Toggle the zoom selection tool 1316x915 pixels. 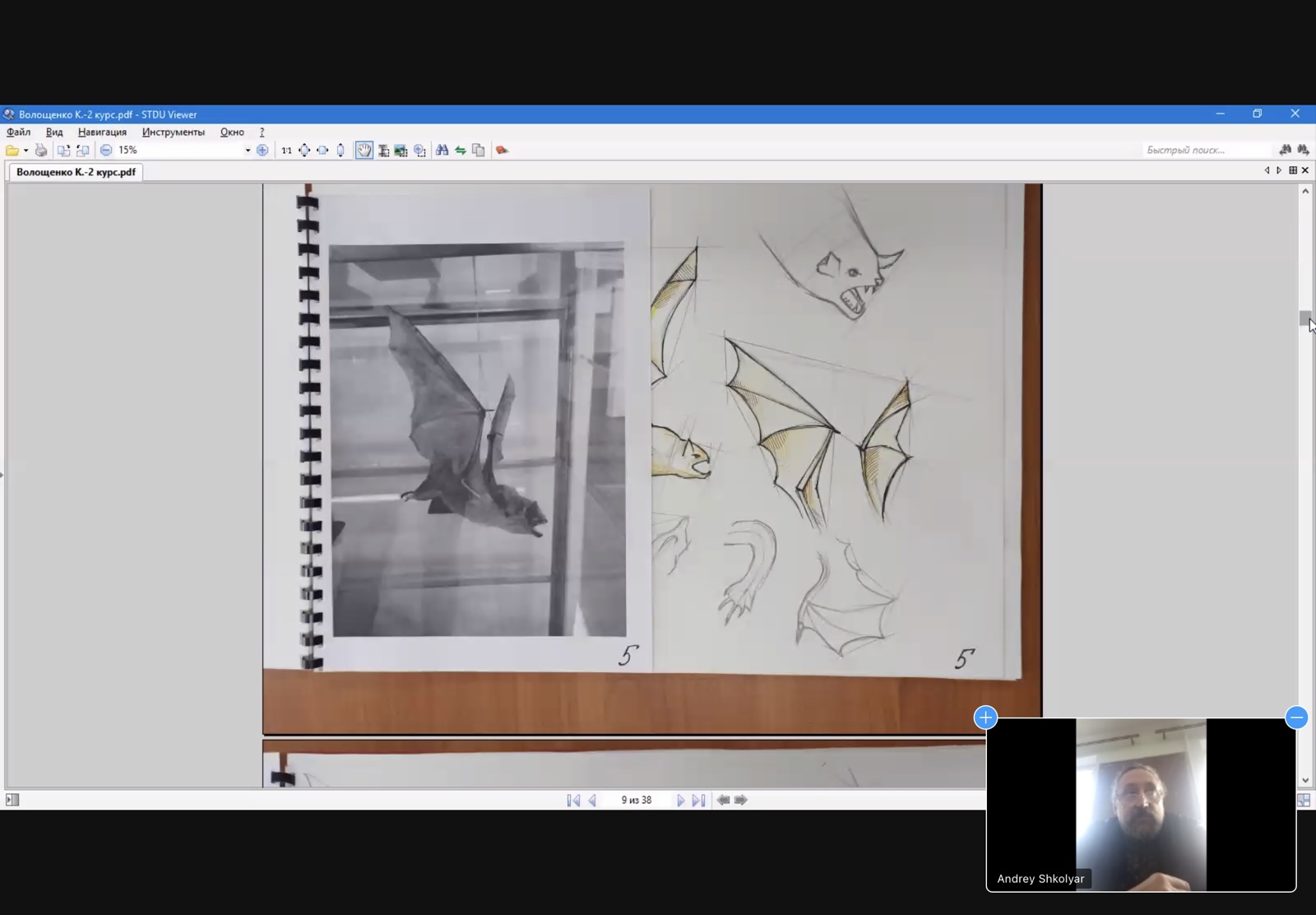(420, 151)
